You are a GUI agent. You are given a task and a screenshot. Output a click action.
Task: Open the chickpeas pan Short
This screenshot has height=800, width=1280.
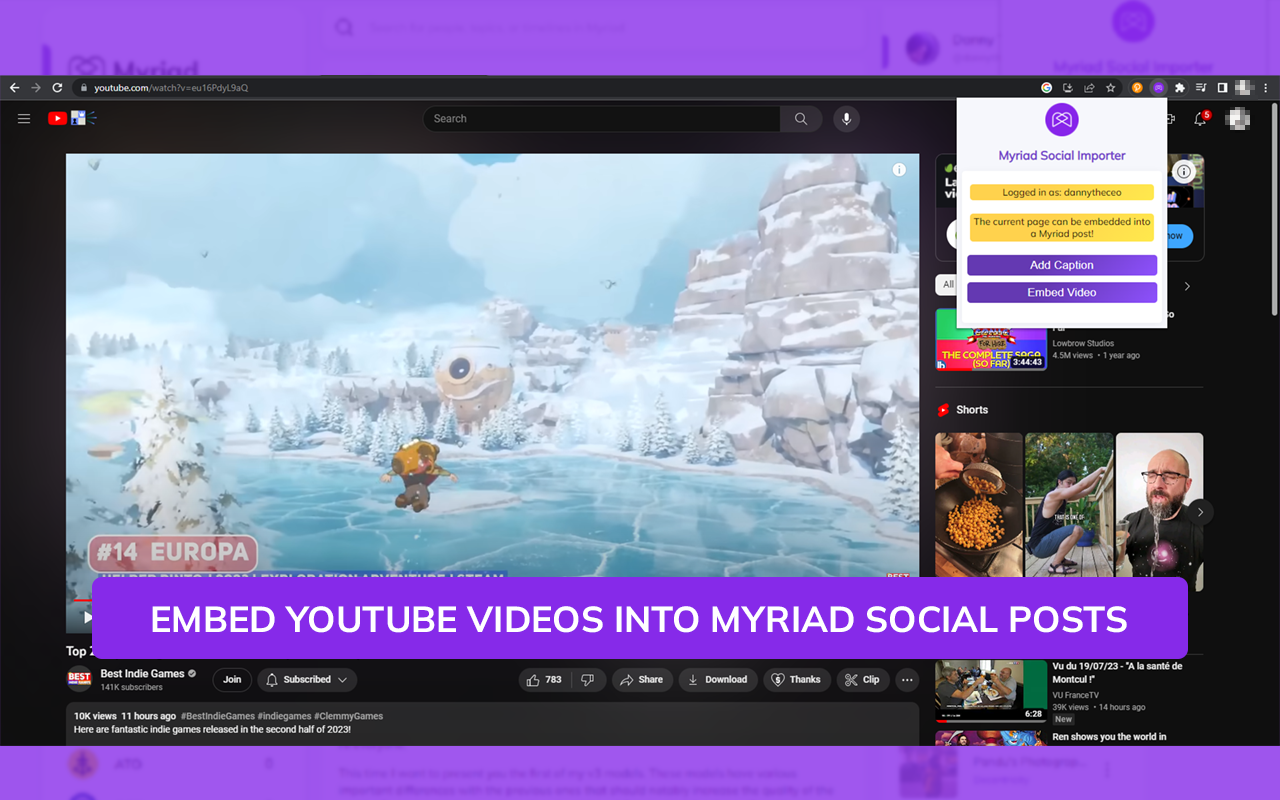point(979,505)
